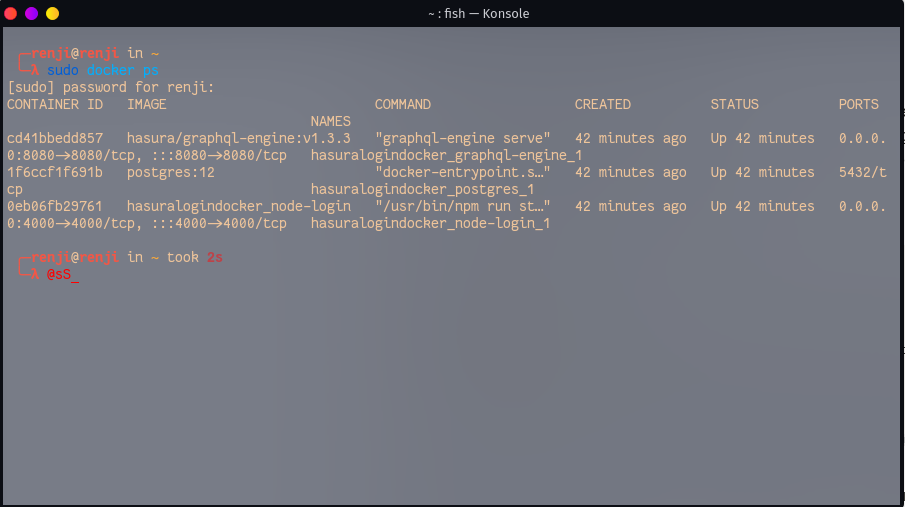Click the PORTS column header text
905x507 pixels.
tap(858, 104)
